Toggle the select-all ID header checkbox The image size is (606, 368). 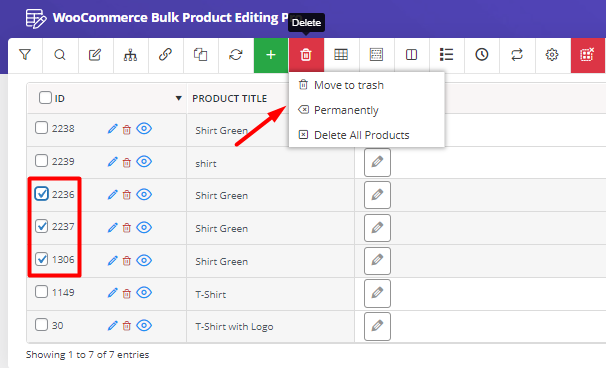click(x=45, y=97)
